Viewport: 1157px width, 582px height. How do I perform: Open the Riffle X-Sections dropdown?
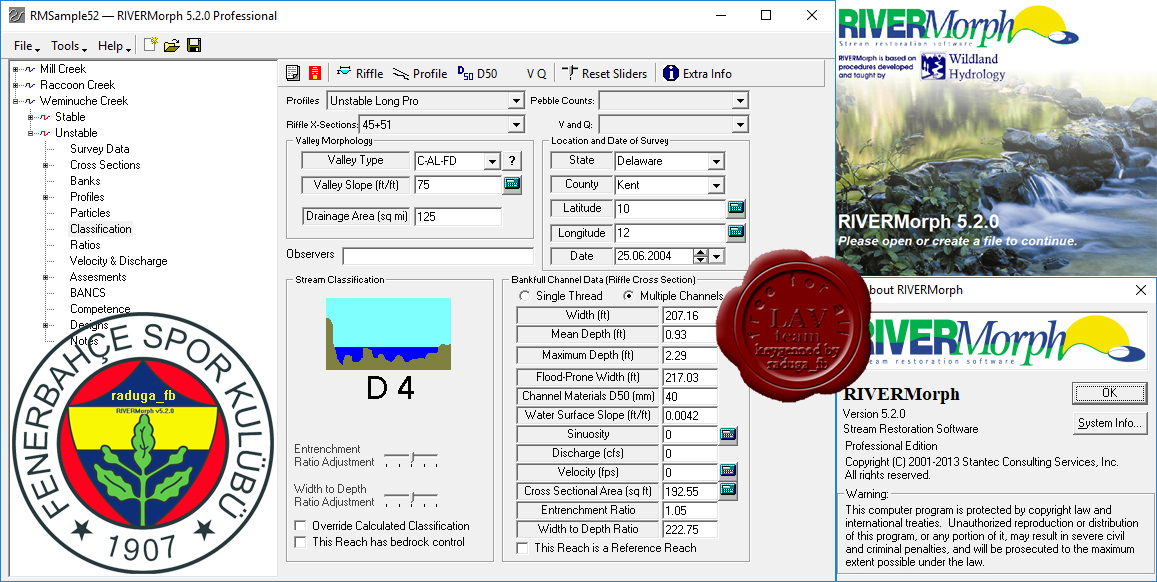(x=517, y=125)
